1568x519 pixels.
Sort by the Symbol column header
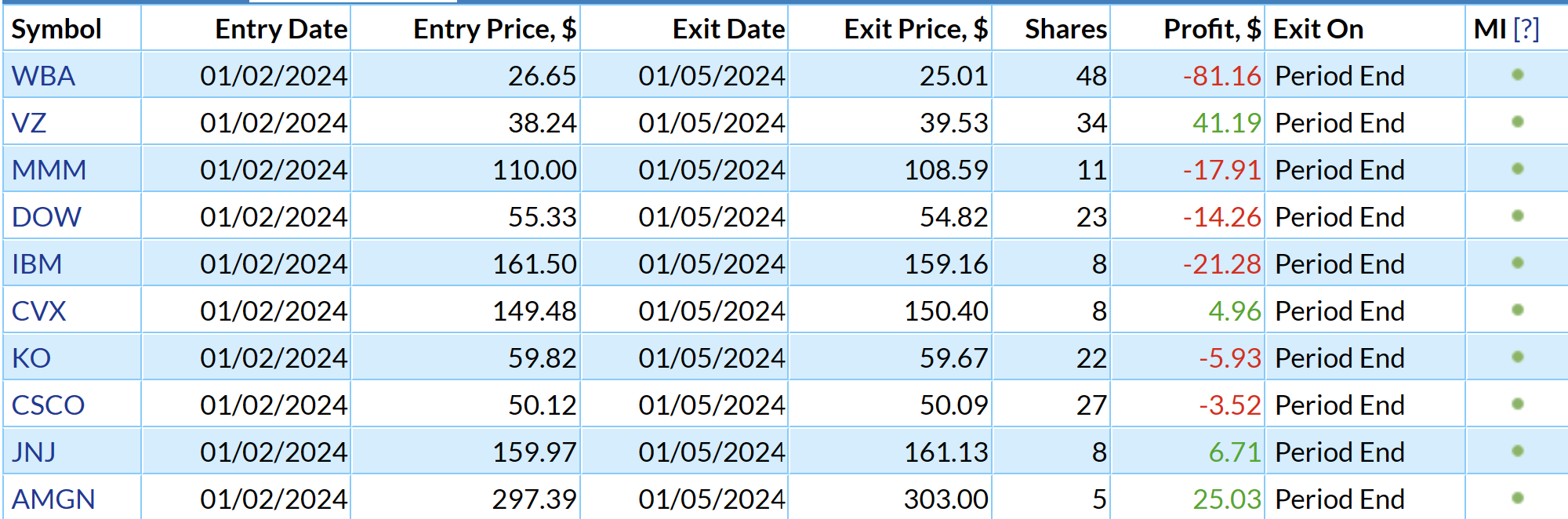coord(56,29)
